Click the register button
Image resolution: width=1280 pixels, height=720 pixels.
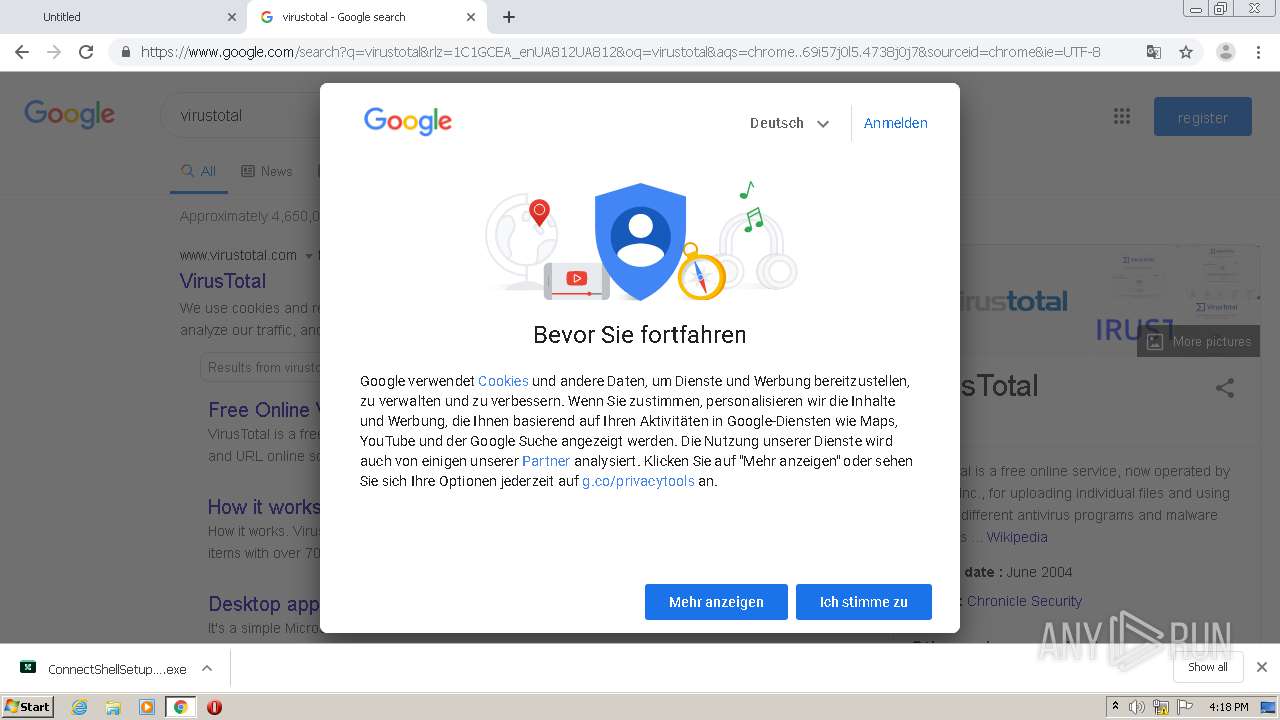(1202, 117)
